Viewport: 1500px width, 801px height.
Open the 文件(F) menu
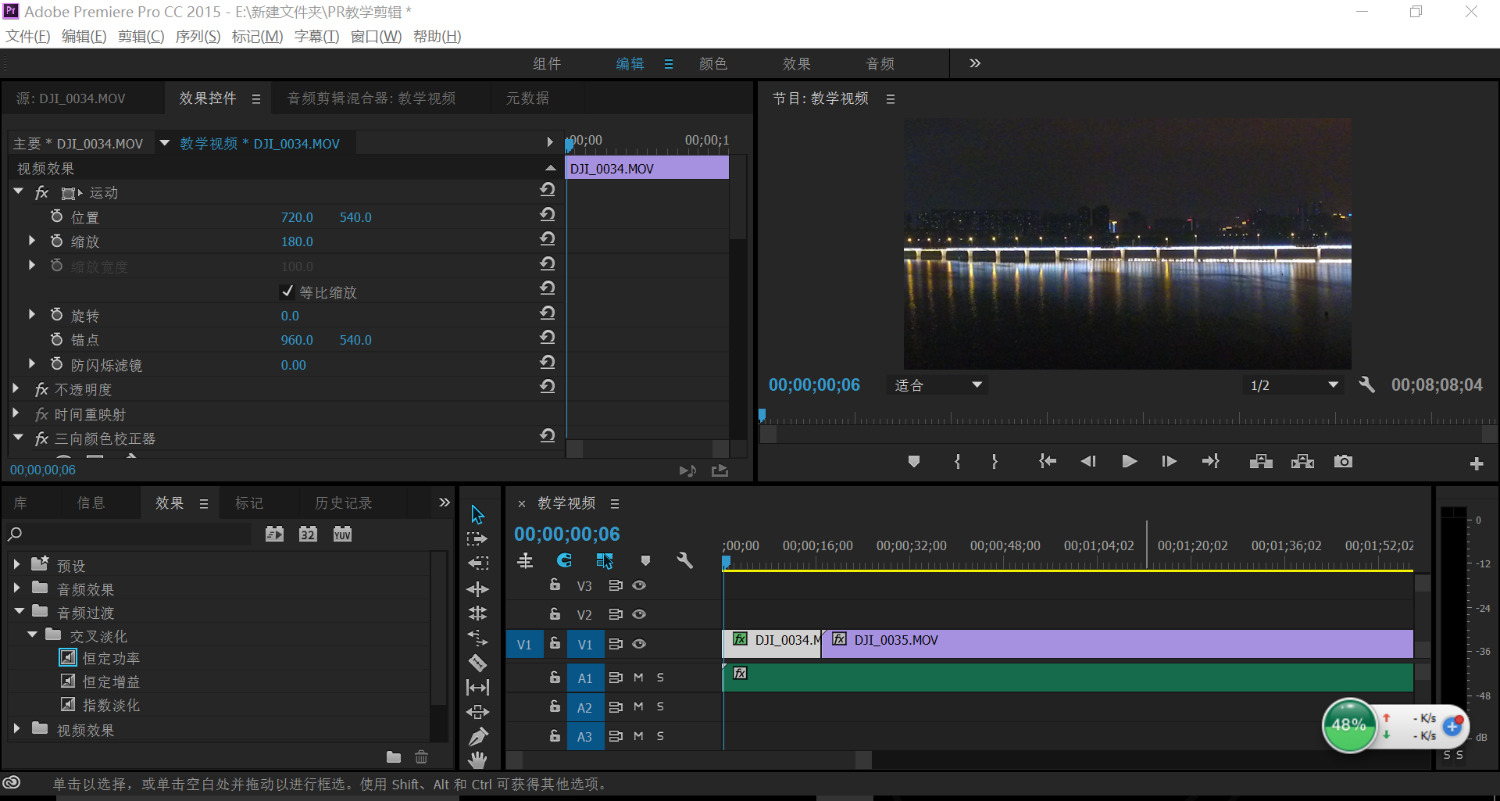[x=28, y=36]
